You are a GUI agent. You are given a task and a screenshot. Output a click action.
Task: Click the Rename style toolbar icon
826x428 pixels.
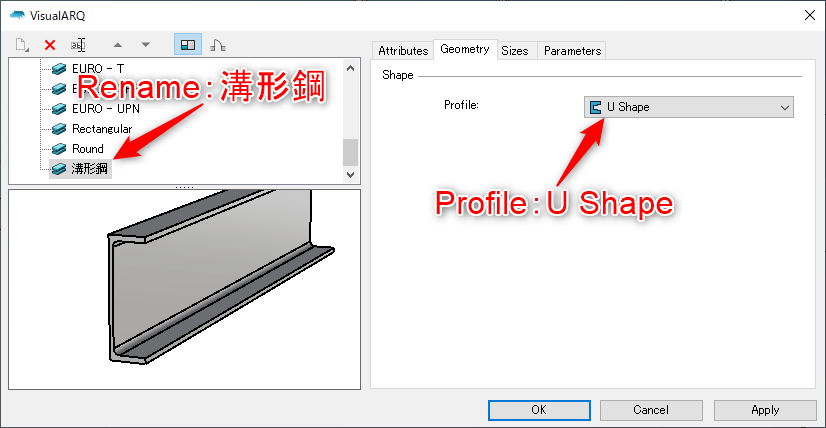pyautogui.click(x=78, y=45)
